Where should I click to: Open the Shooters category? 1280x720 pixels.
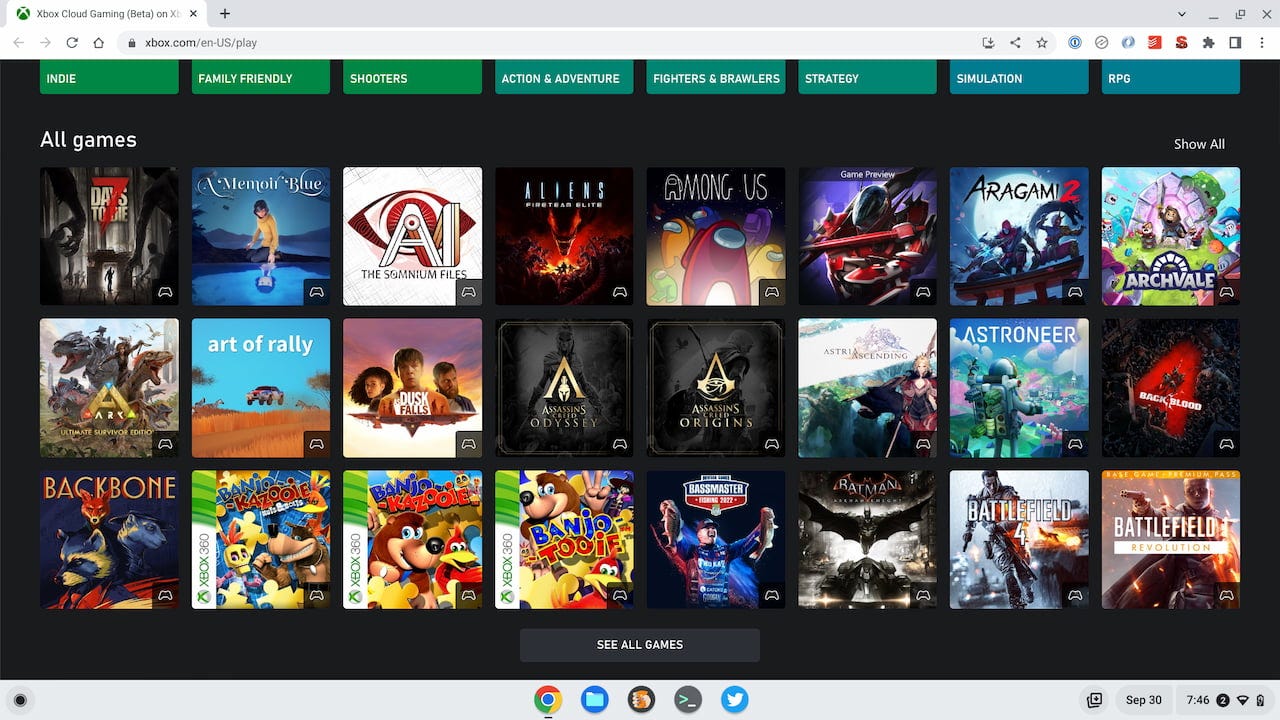[x=412, y=77]
